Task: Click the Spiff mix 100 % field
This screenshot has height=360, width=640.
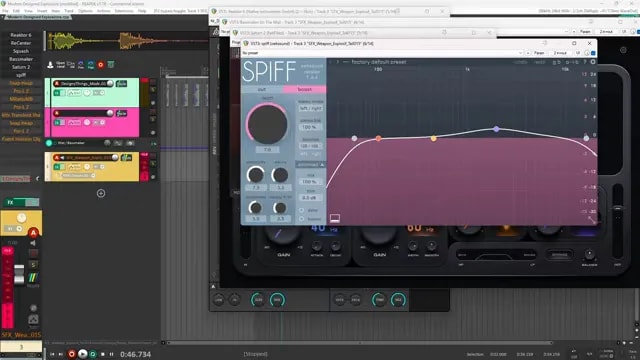Action: [x=310, y=182]
